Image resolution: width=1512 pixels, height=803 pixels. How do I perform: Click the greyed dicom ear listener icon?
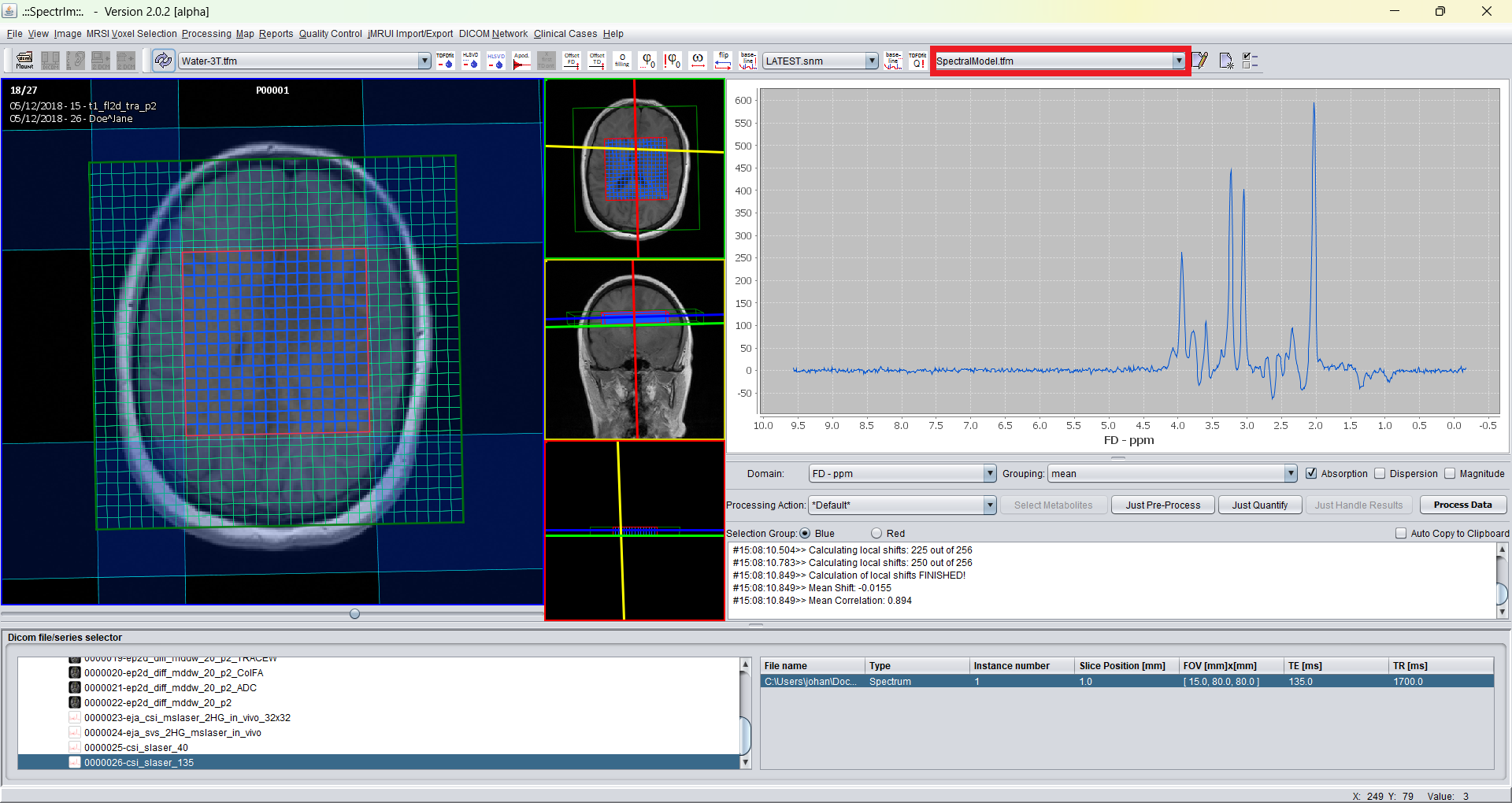pos(76,61)
